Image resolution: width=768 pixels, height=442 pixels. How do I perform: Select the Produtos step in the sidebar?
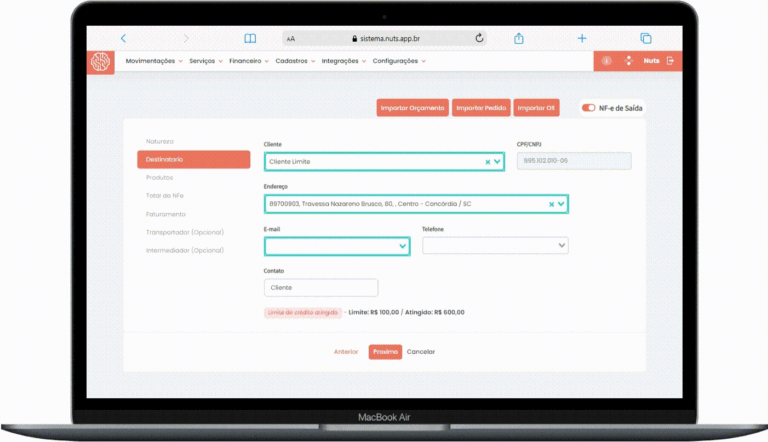(159, 177)
